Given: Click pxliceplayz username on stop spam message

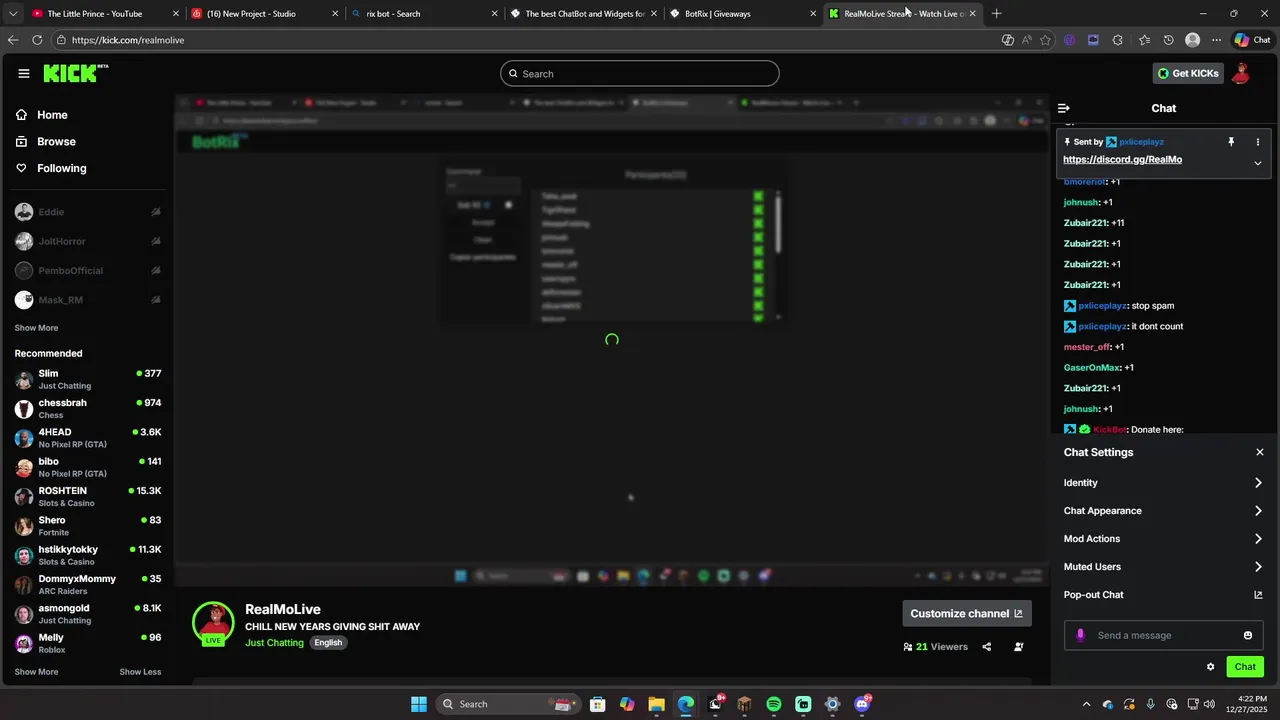Looking at the screenshot, I should (1103, 306).
